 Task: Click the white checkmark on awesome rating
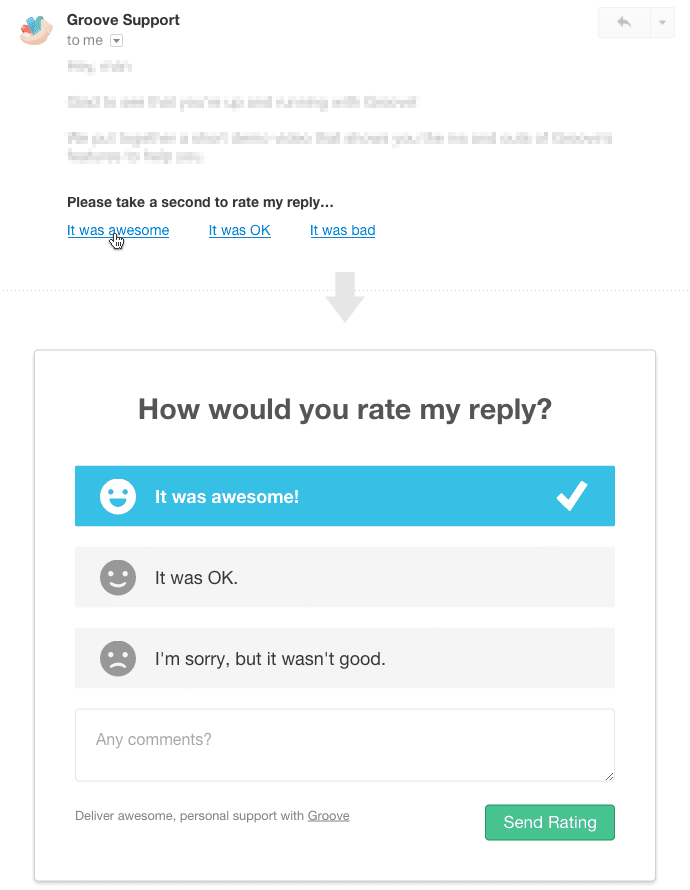point(572,496)
